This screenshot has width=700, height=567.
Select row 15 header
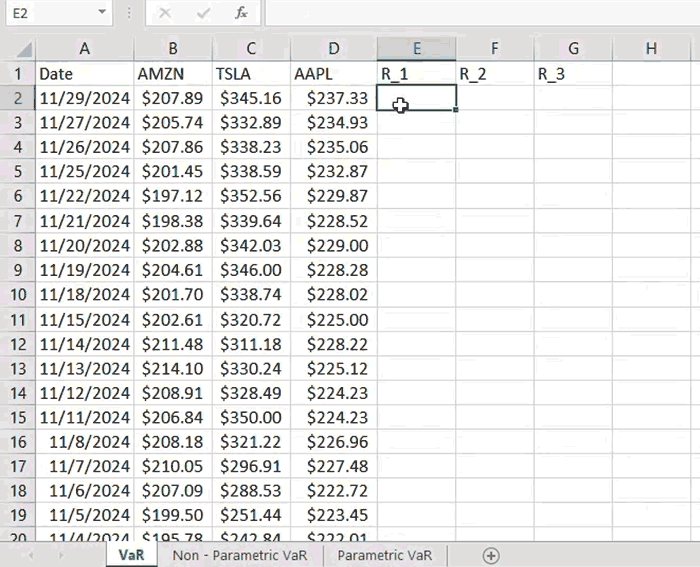click(18, 417)
